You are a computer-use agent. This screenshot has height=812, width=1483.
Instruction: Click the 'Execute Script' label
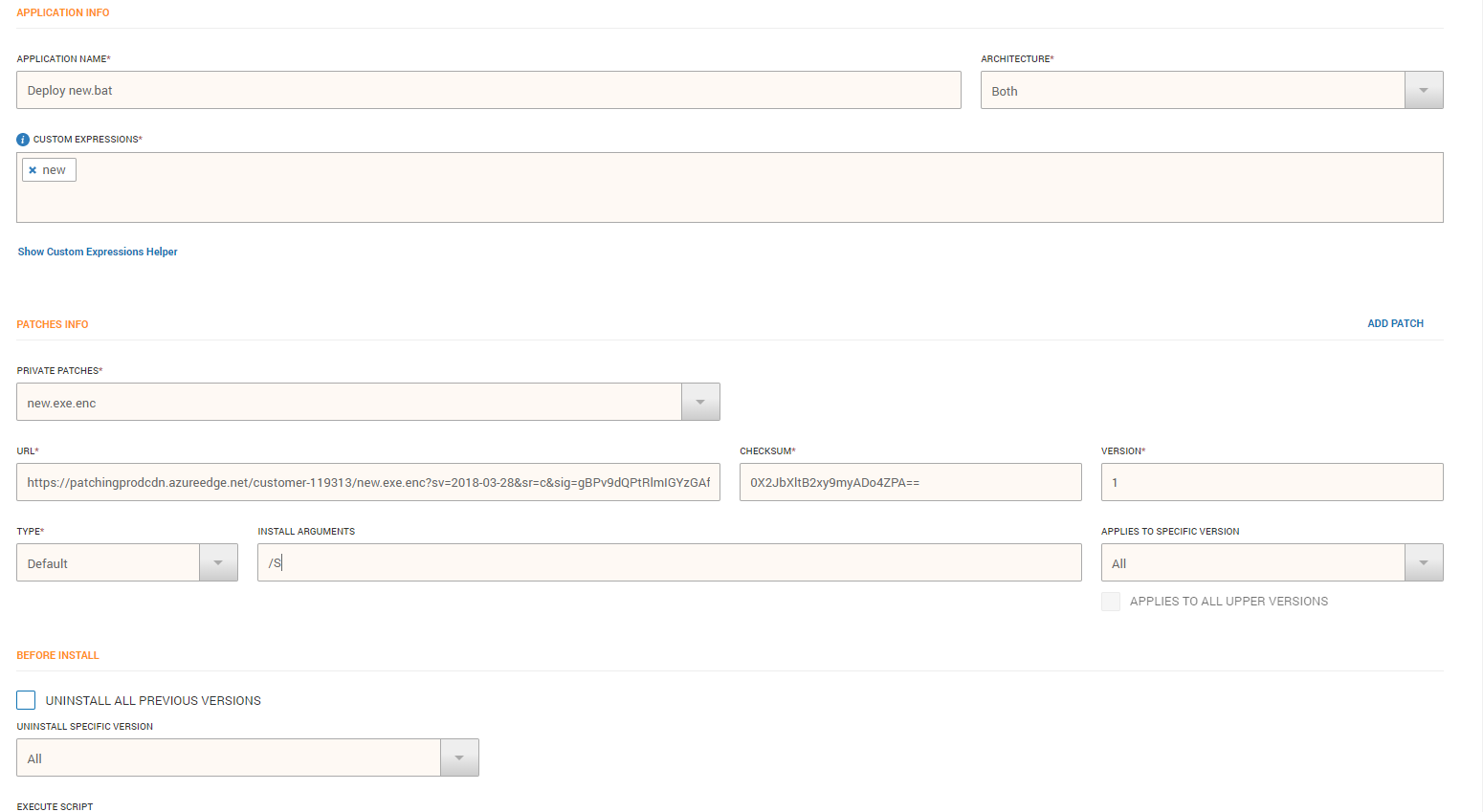tap(55, 806)
